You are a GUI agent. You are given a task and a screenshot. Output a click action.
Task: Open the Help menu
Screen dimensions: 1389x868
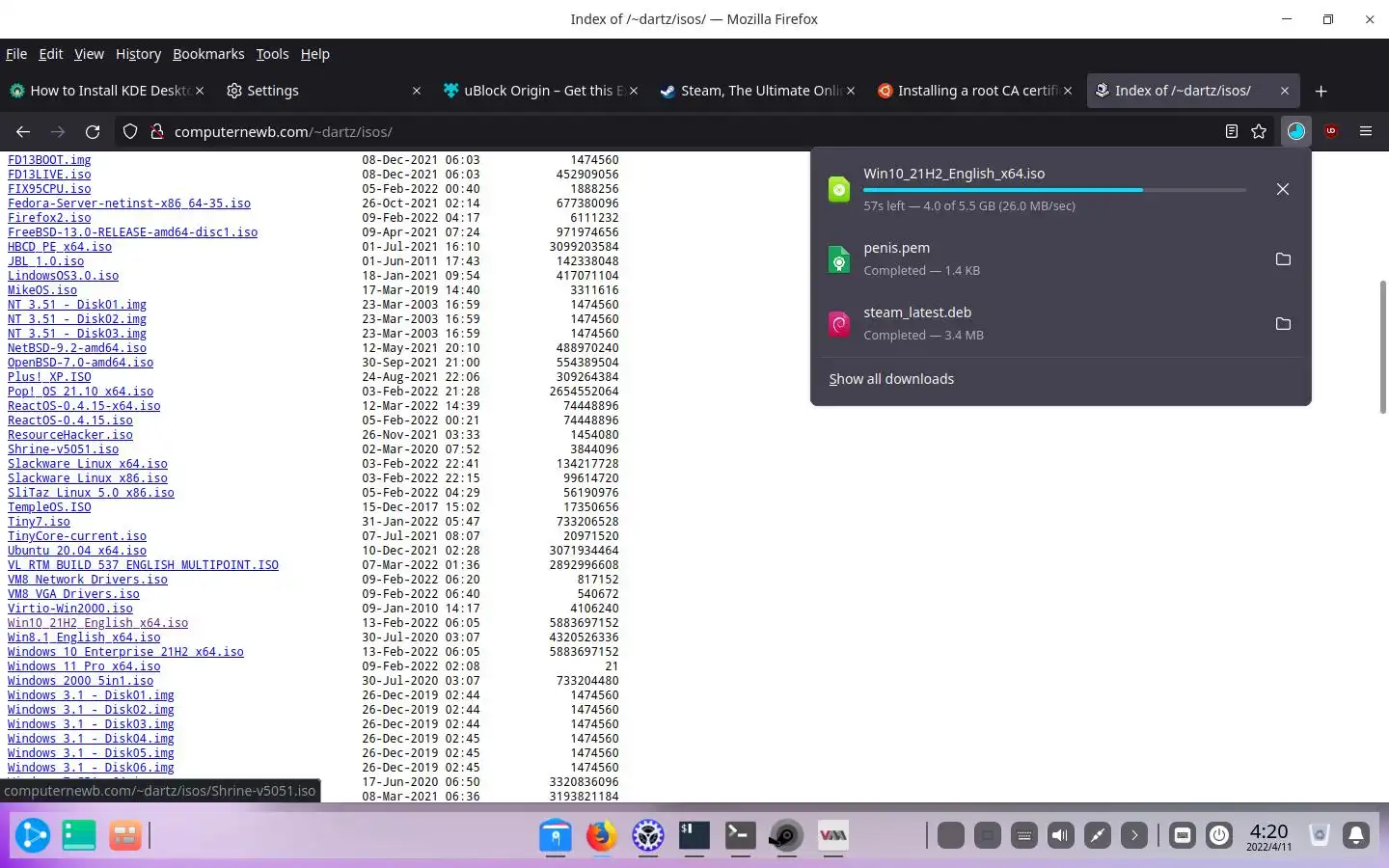(315, 54)
